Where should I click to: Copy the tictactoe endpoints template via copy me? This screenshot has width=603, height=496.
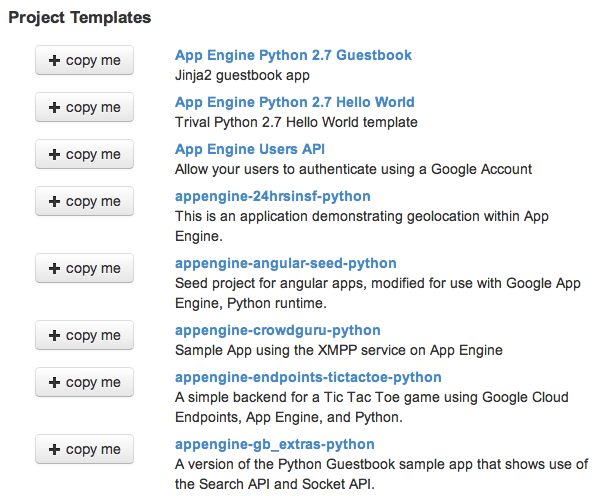coord(85,382)
